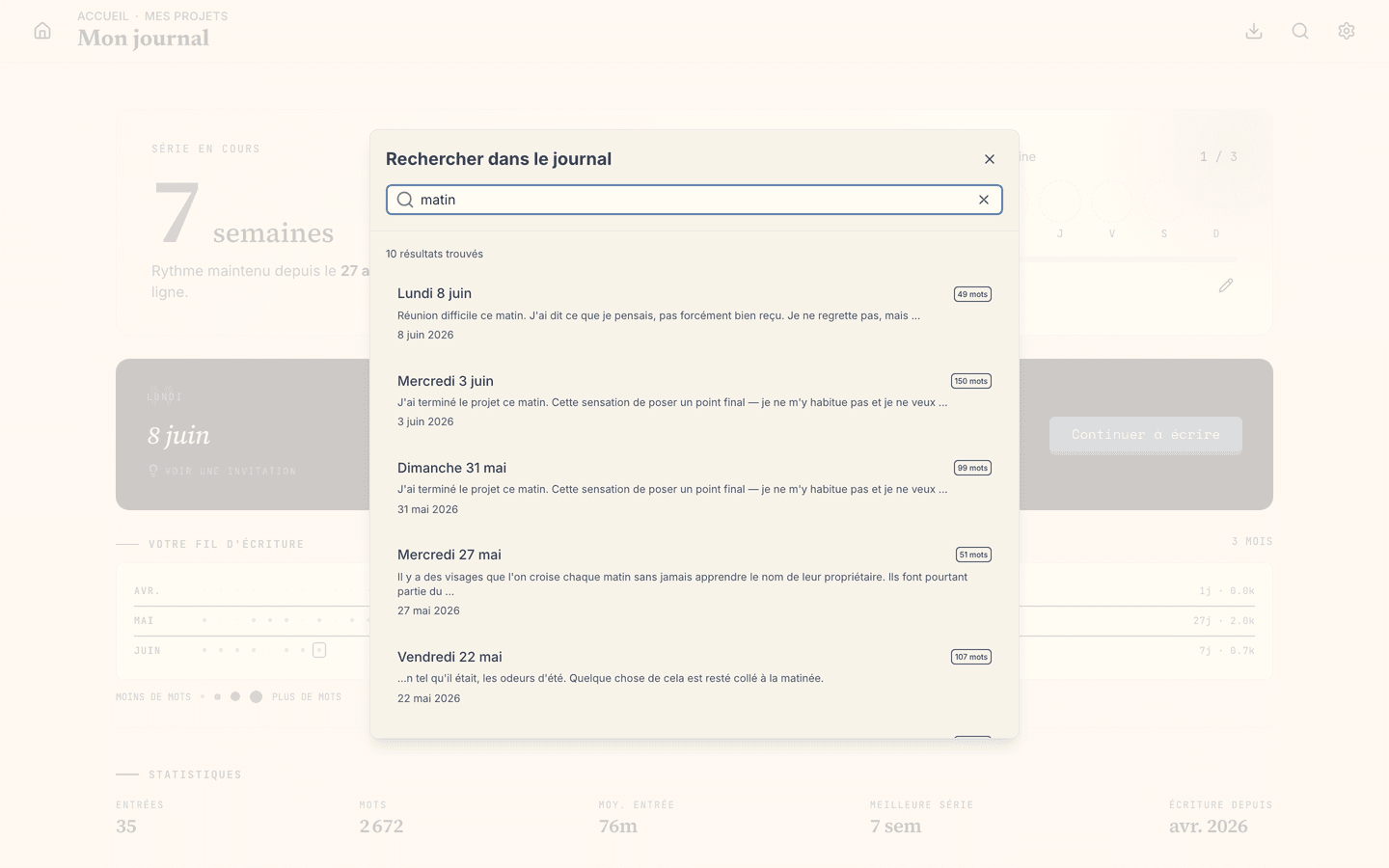Click the '99 mots' badge
This screenshot has width=1389, height=868.
click(x=972, y=468)
